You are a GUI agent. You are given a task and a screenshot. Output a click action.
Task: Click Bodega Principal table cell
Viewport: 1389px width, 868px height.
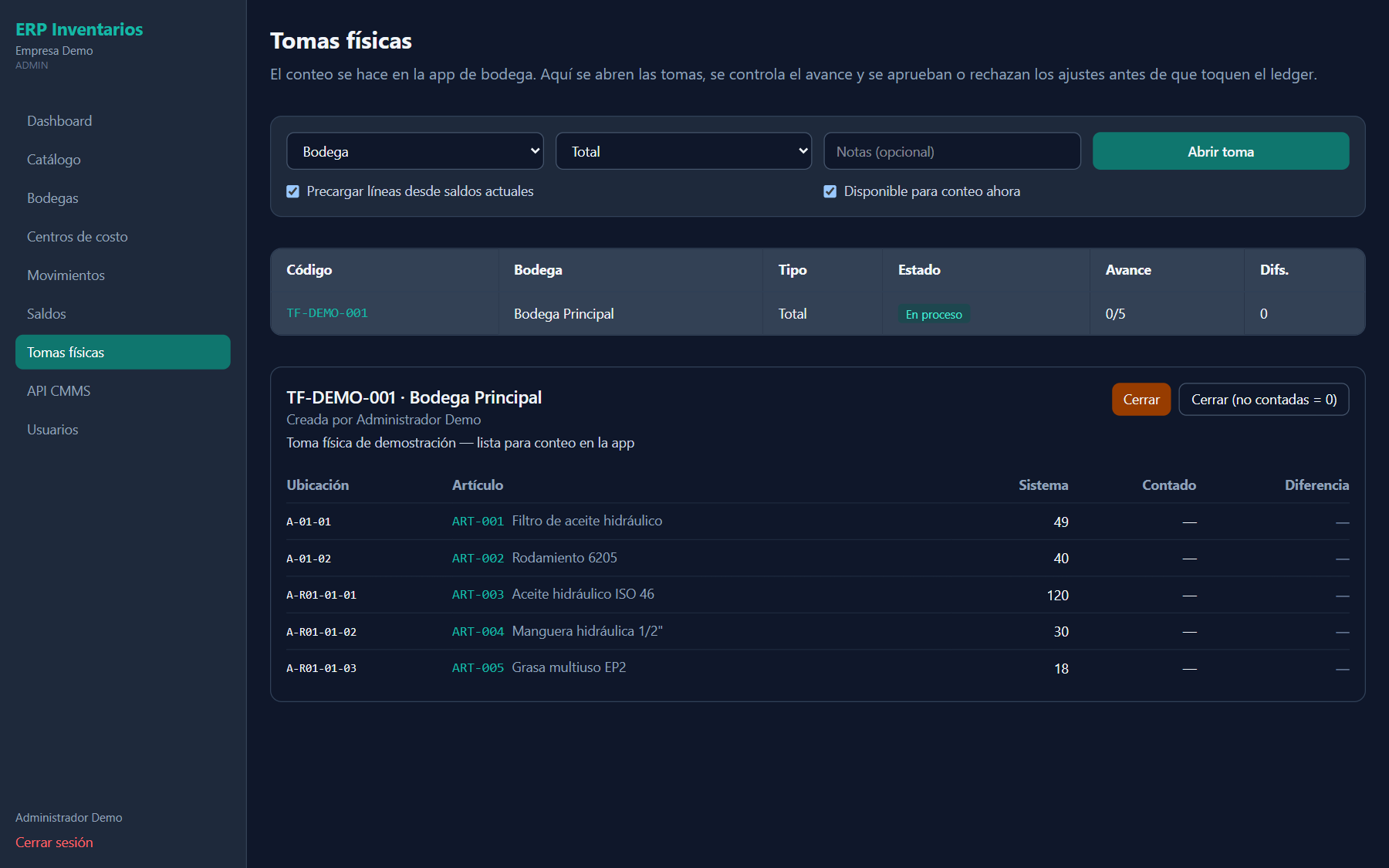[x=564, y=314]
